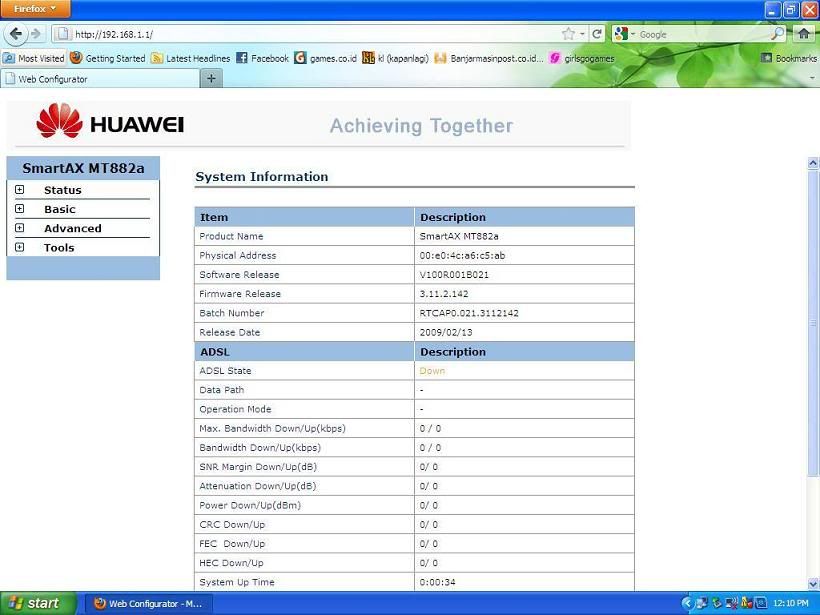
Task: Click the vertical scrollbar thumb
Action: [813, 323]
